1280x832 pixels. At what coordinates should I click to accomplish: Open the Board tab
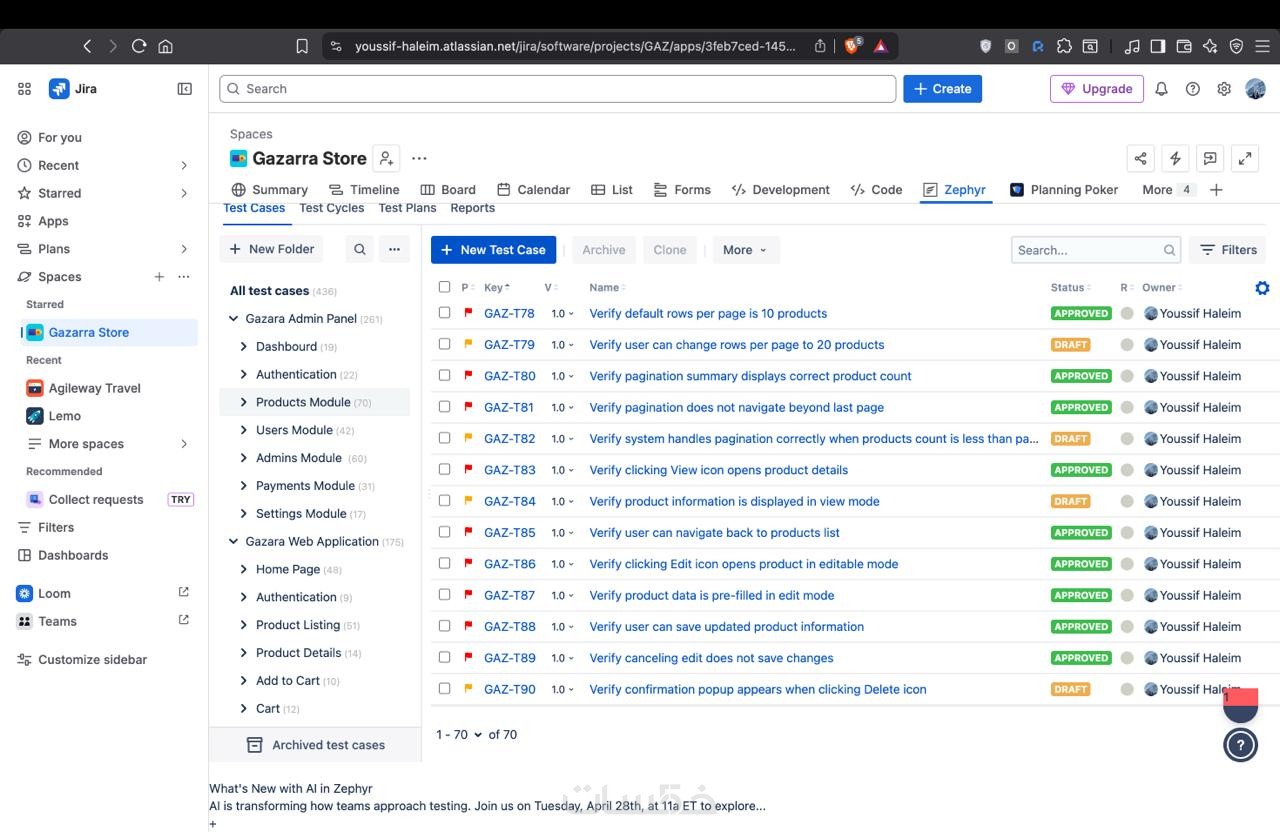tap(448, 190)
